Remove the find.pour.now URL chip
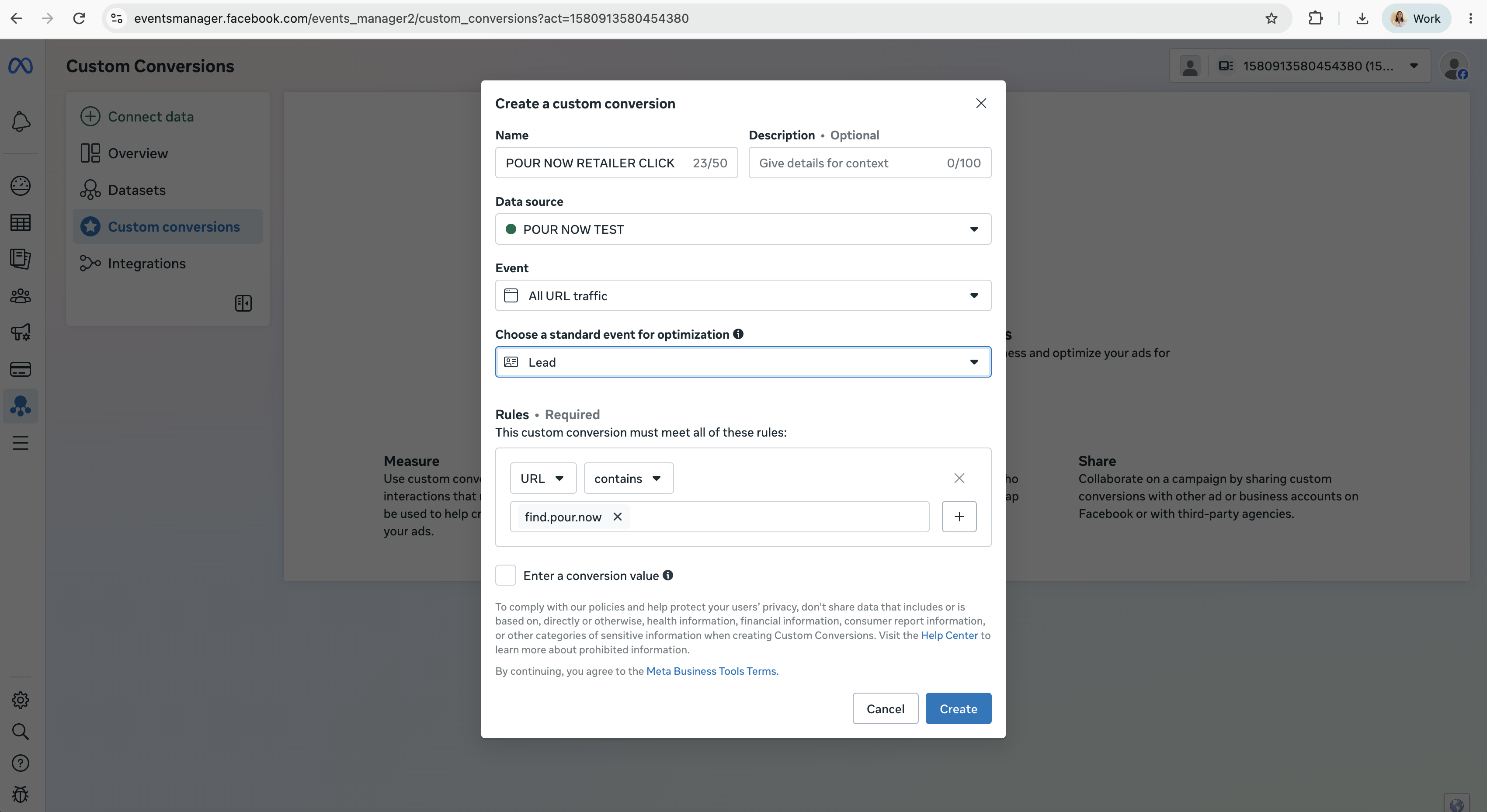 point(617,517)
